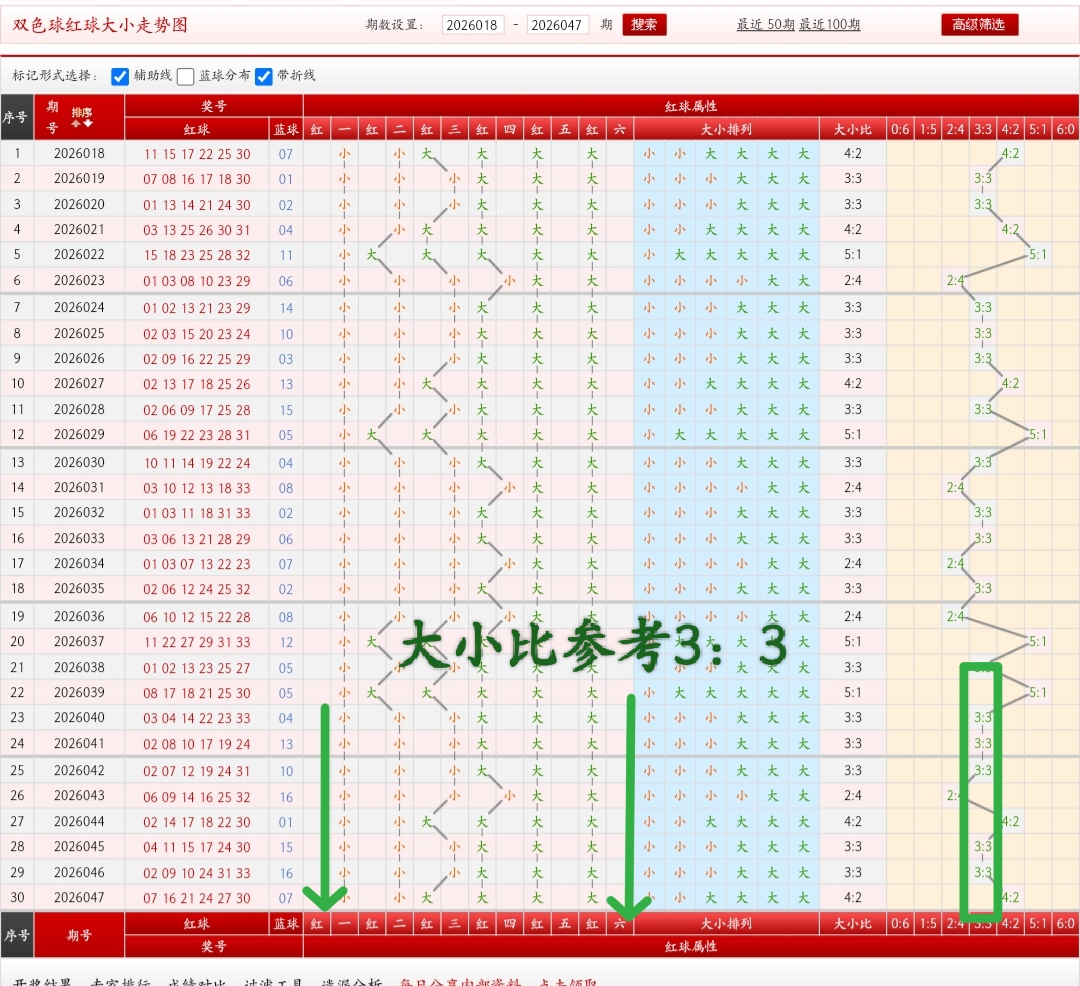1080x986 pixels.
Task: Click the 5:1 marker in period 2026022 row
Action: [x=1038, y=255]
